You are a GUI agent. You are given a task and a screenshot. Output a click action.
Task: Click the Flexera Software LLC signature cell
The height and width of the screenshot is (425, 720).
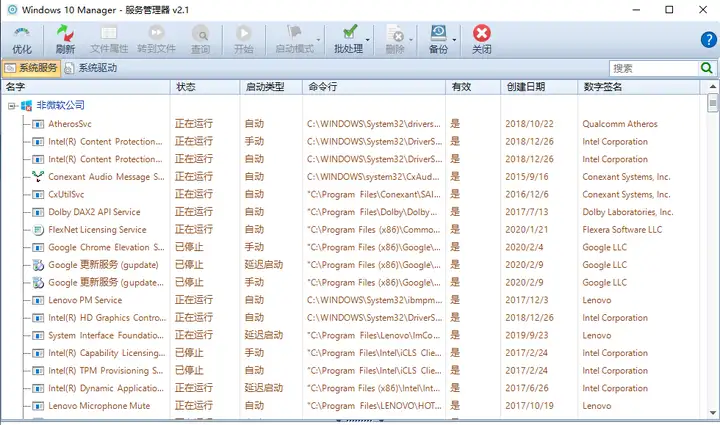(x=622, y=229)
